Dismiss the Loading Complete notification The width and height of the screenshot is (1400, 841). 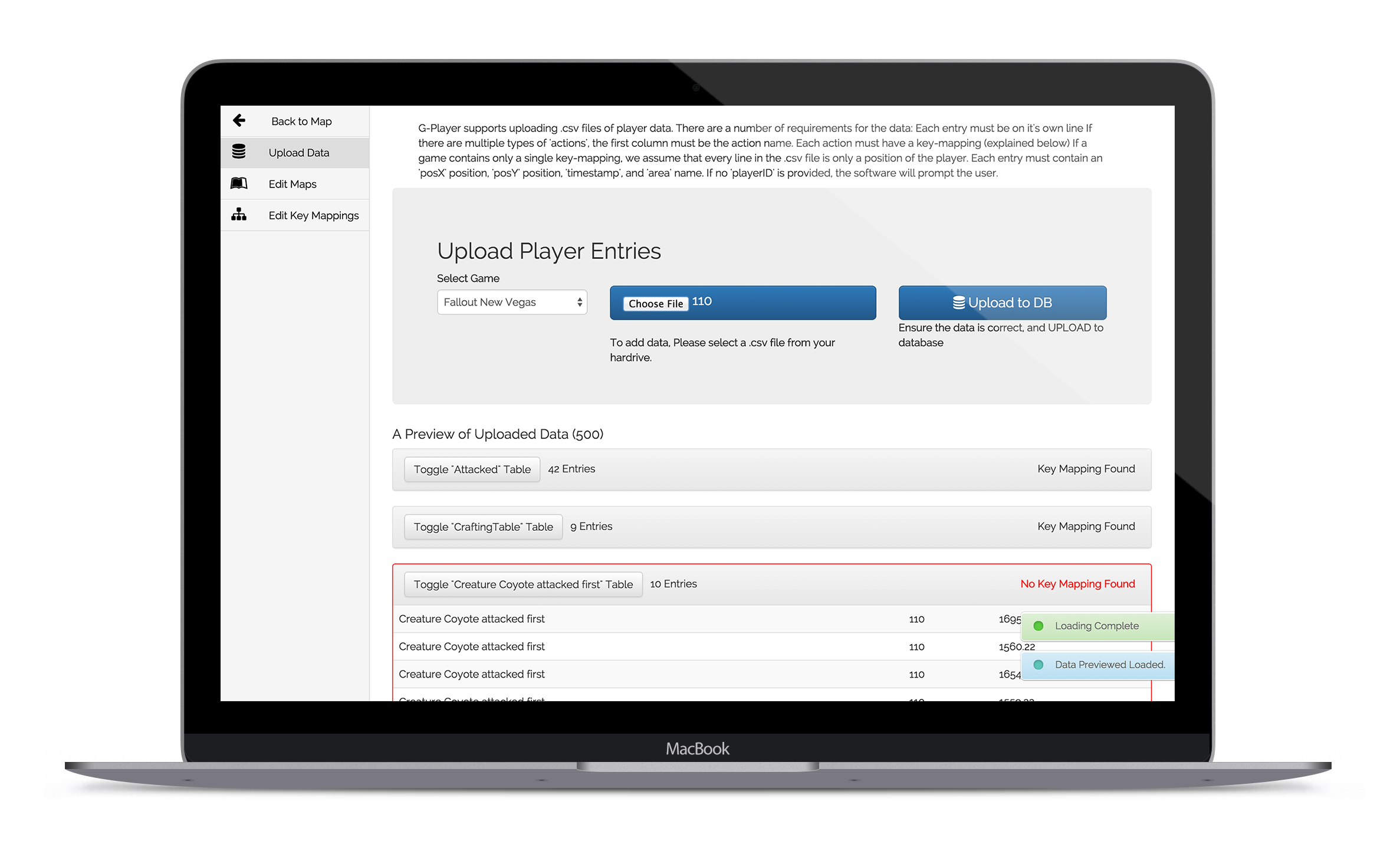point(1097,626)
